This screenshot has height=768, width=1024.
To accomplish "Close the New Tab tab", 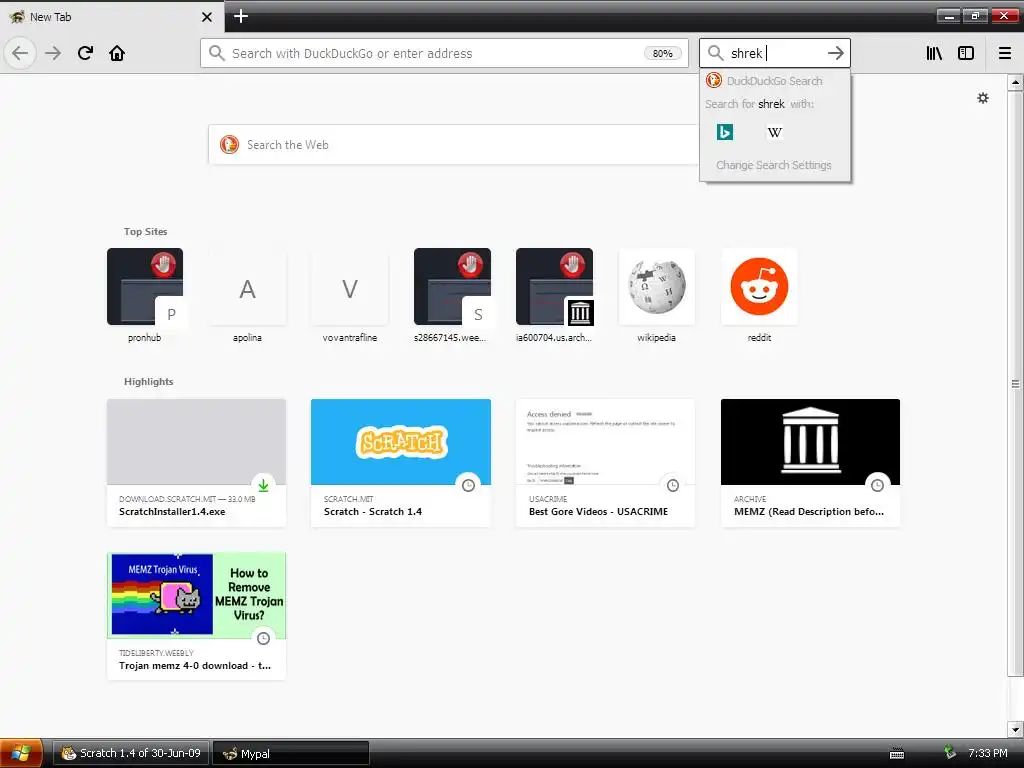I will point(207,17).
